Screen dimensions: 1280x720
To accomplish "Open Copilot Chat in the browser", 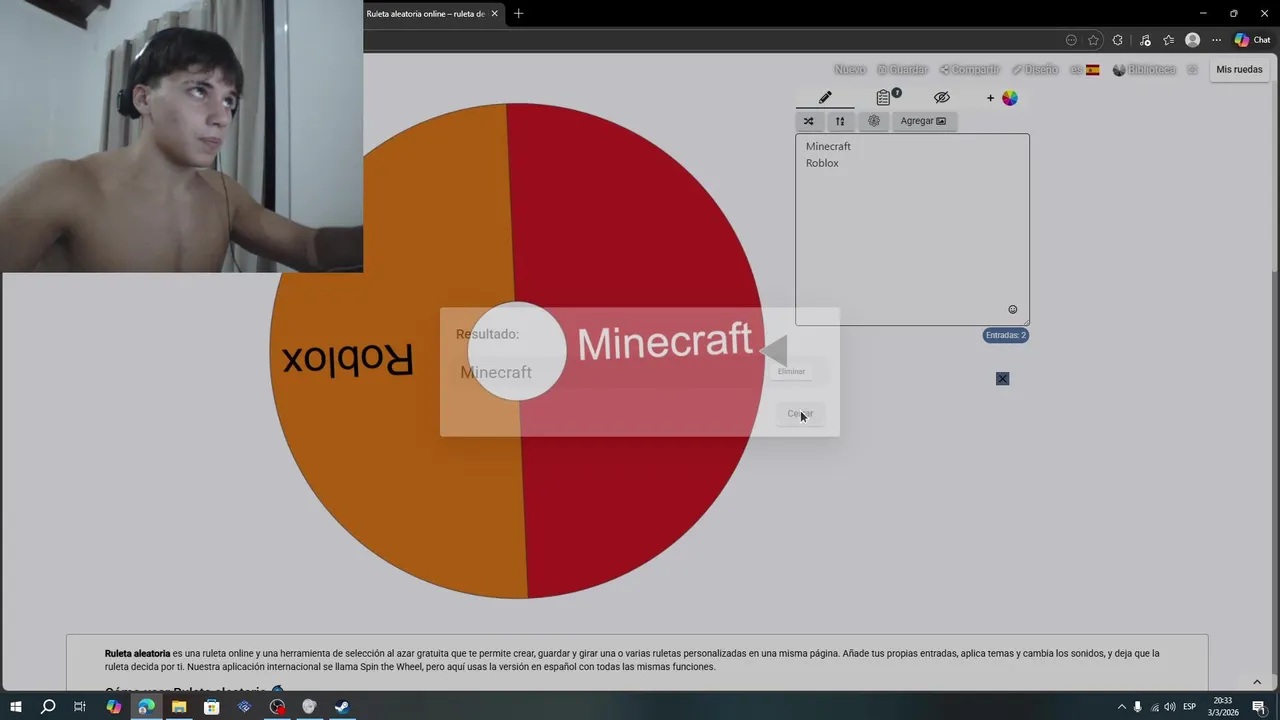I will click(1252, 40).
